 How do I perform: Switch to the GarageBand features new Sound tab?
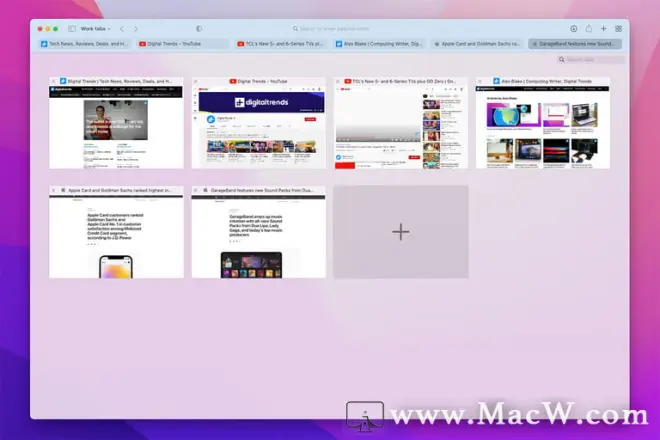[575, 44]
